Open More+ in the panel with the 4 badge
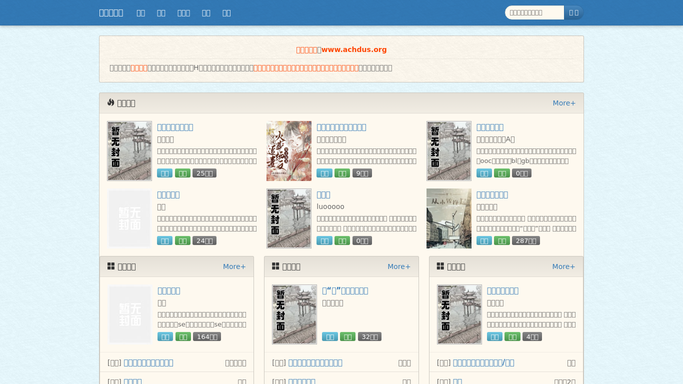Viewport: 683px width, 384px height. 563,266
